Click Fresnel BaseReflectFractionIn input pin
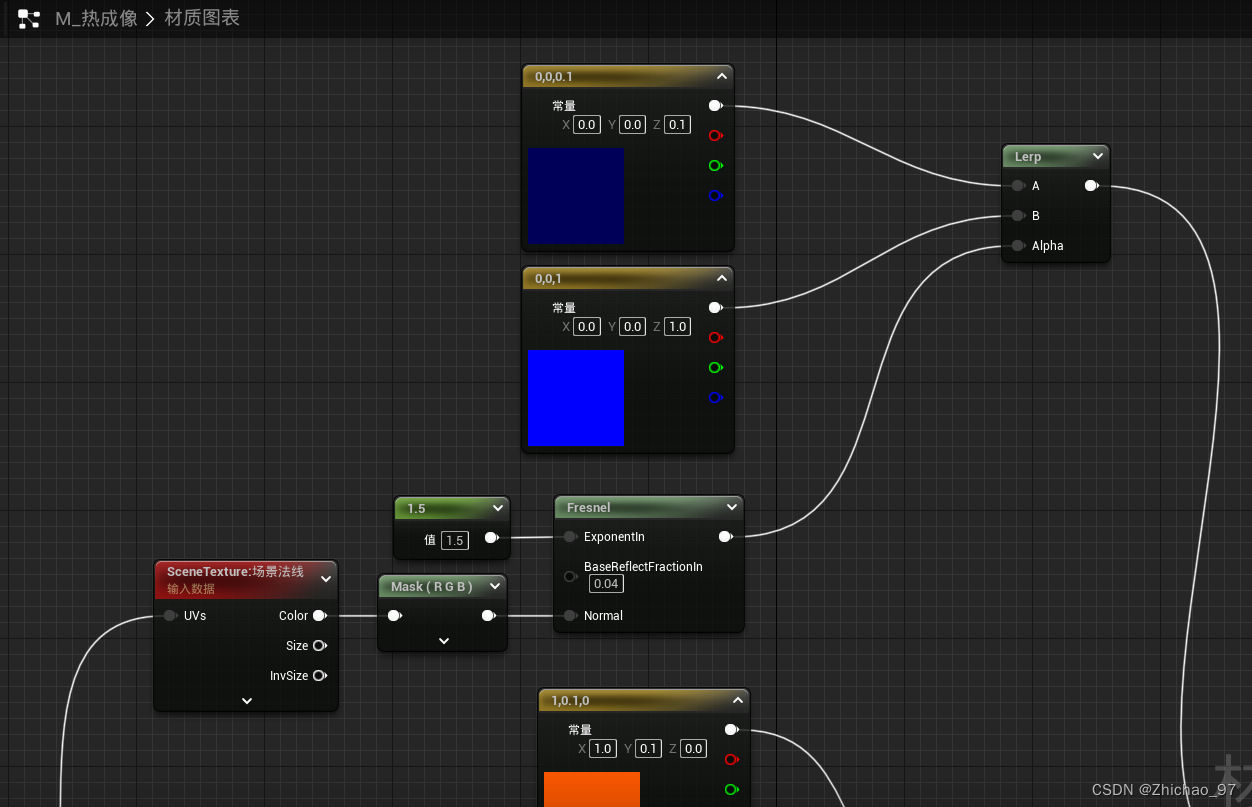The width and height of the screenshot is (1252, 807). (x=570, y=576)
